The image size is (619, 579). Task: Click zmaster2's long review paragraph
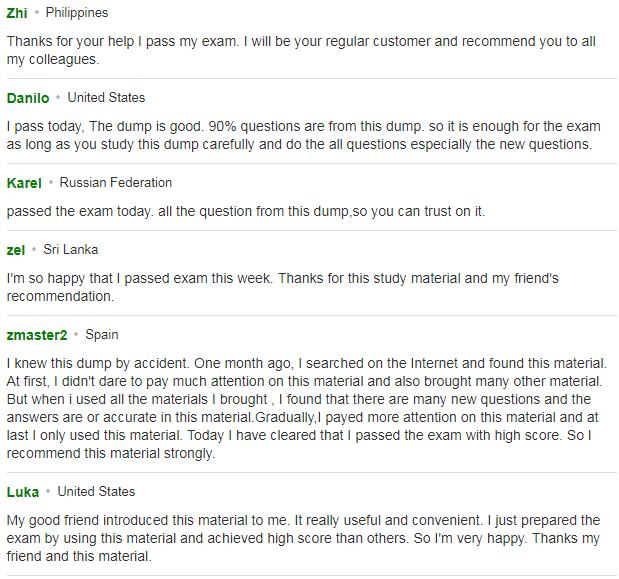pyautogui.click(x=307, y=408)
